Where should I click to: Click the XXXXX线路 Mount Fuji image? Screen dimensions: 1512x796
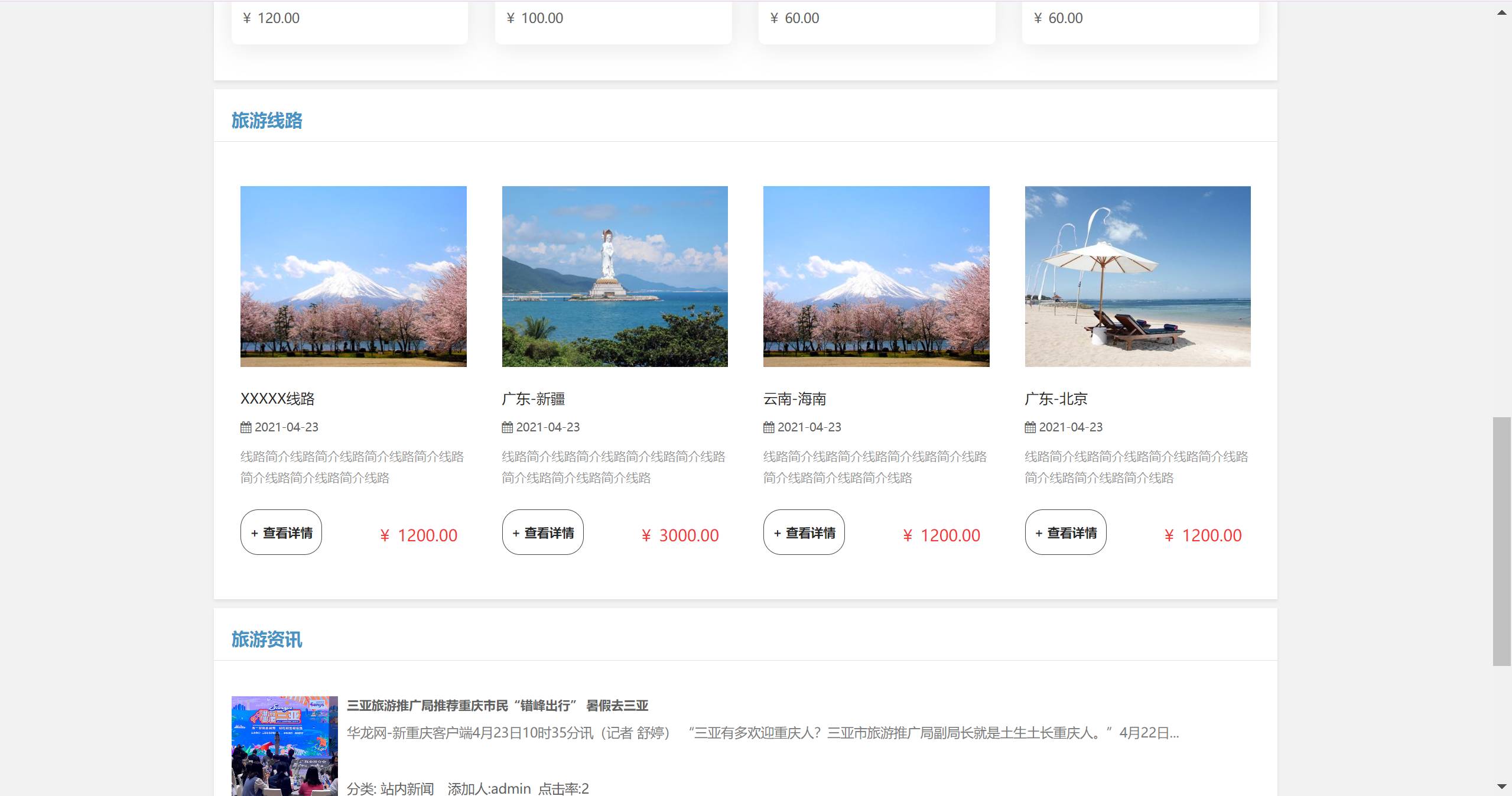[x=353, y=276]
